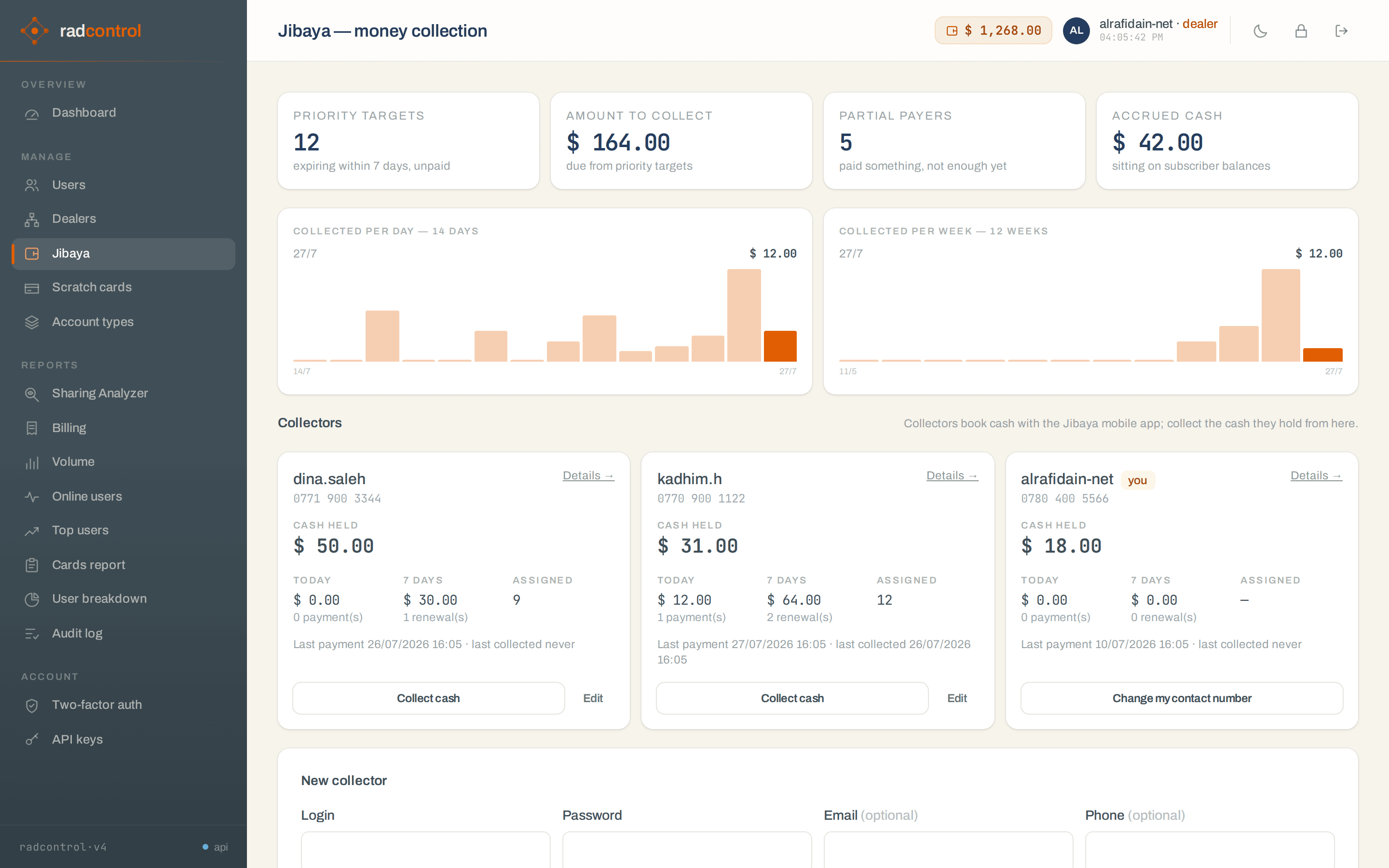Click the dark orange bar in weekly chart
This screenshot has width=1389, height=868.
click(x=1322, y=355)
